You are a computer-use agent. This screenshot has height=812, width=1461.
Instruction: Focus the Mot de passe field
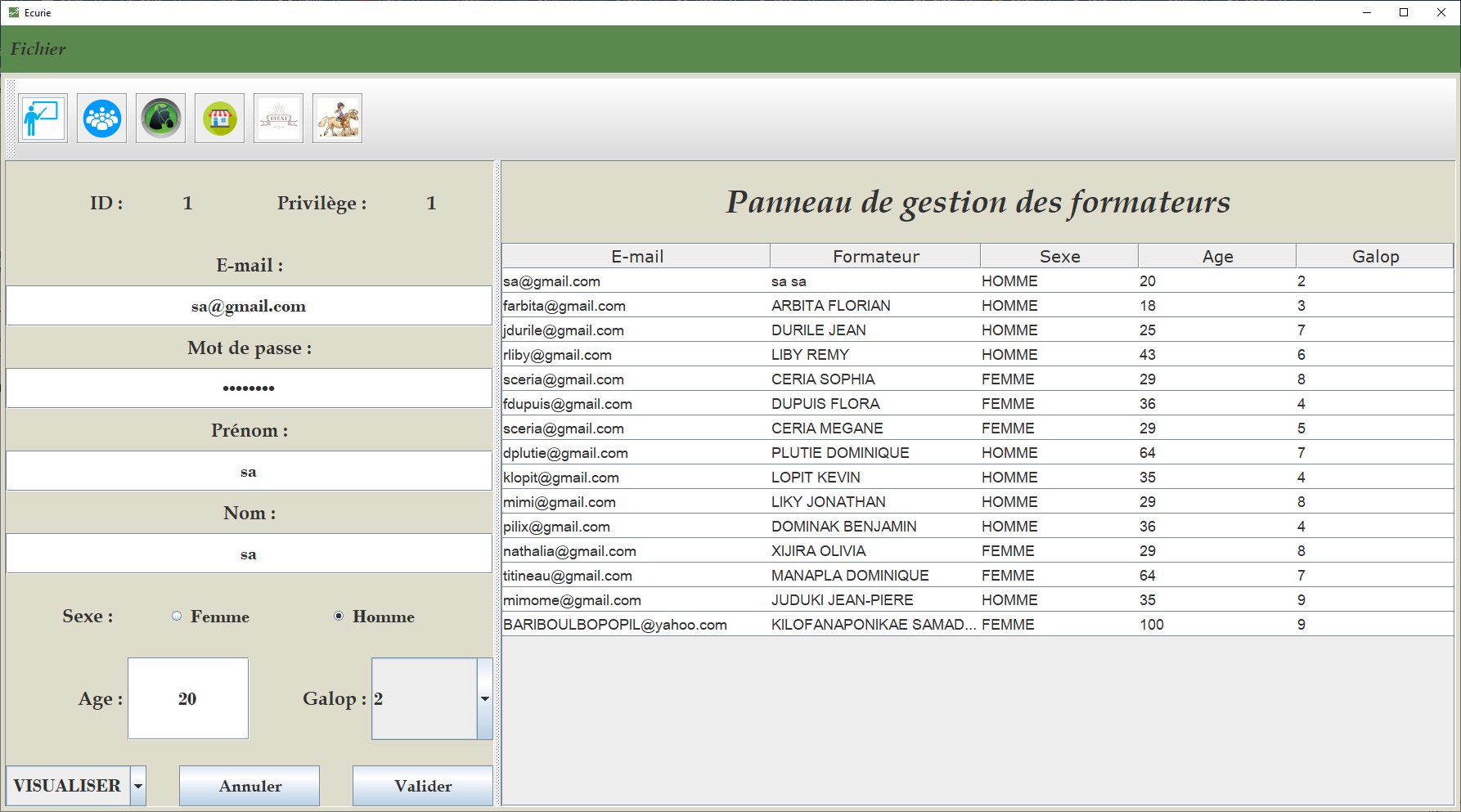pos(249,388)
